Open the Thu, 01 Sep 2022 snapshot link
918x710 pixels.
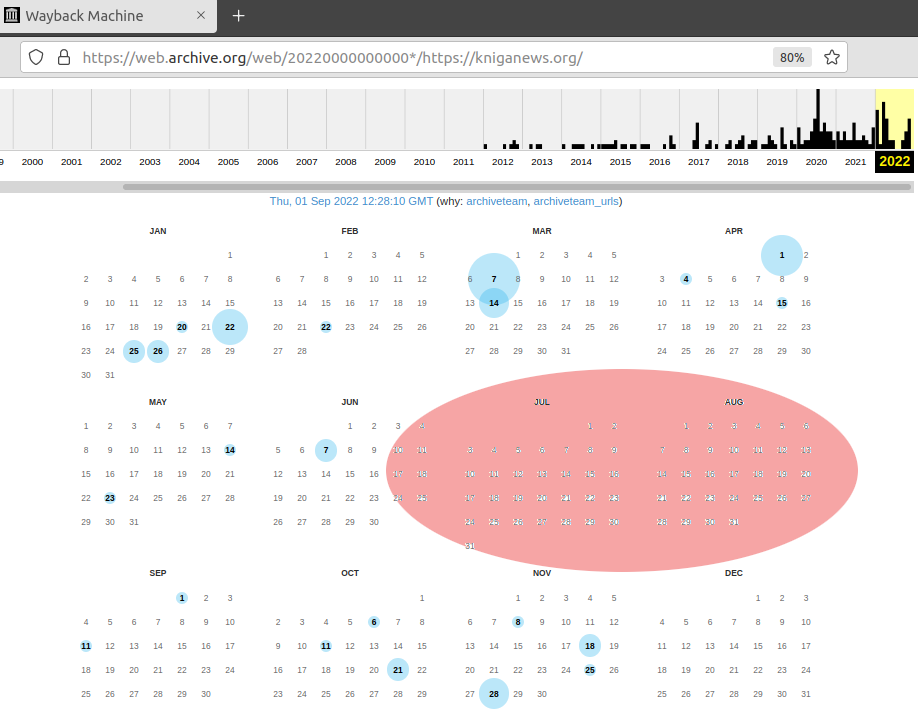point(351,201)
